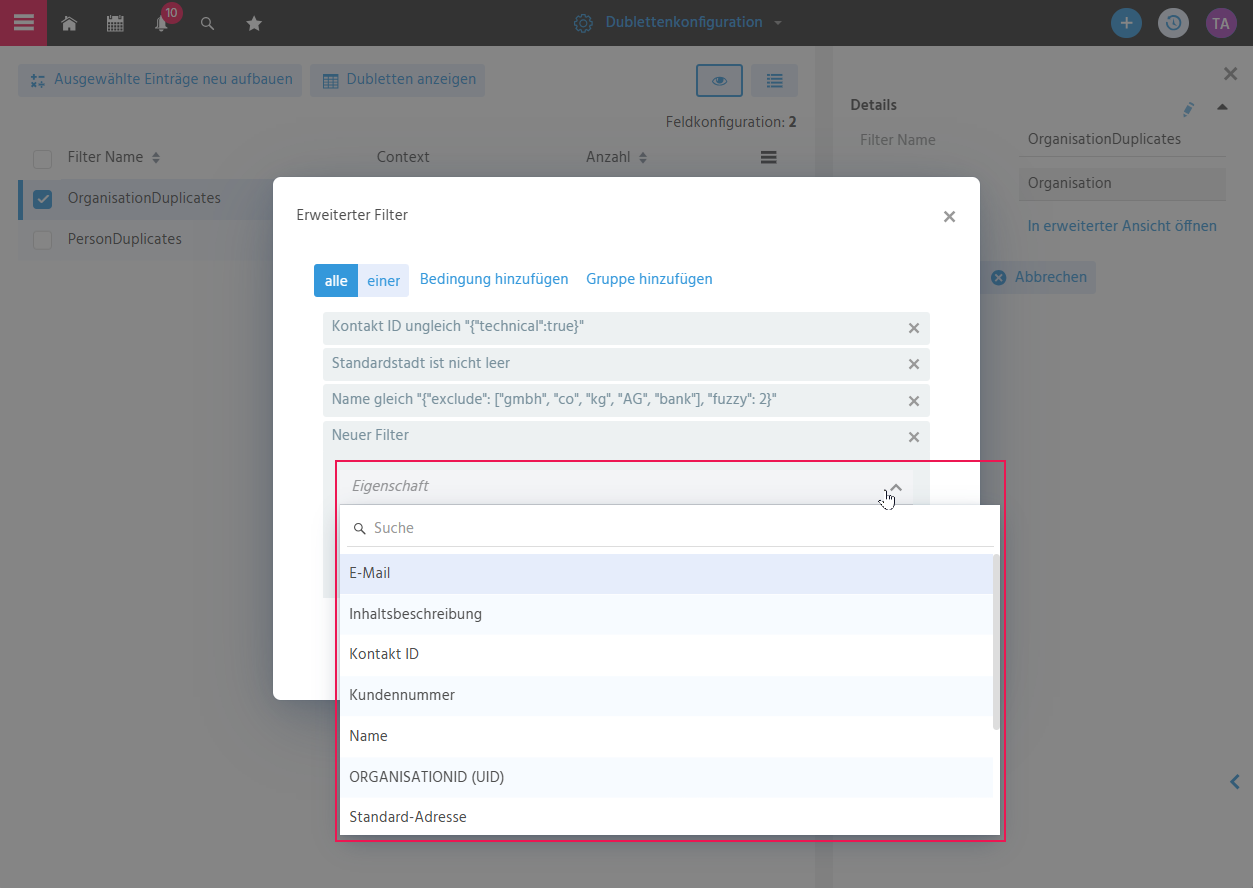Go to the home icon
This screenshot has height=888, width=1253.
[69, 23]
